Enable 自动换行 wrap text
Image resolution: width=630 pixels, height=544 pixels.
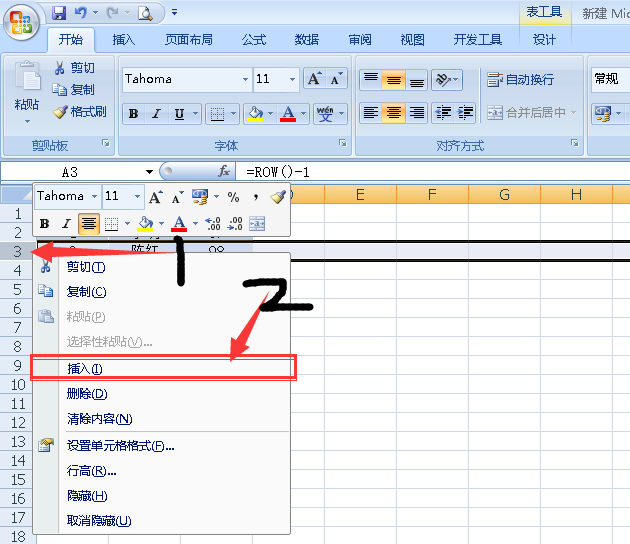pyautogui.click(x=520, y=80)
